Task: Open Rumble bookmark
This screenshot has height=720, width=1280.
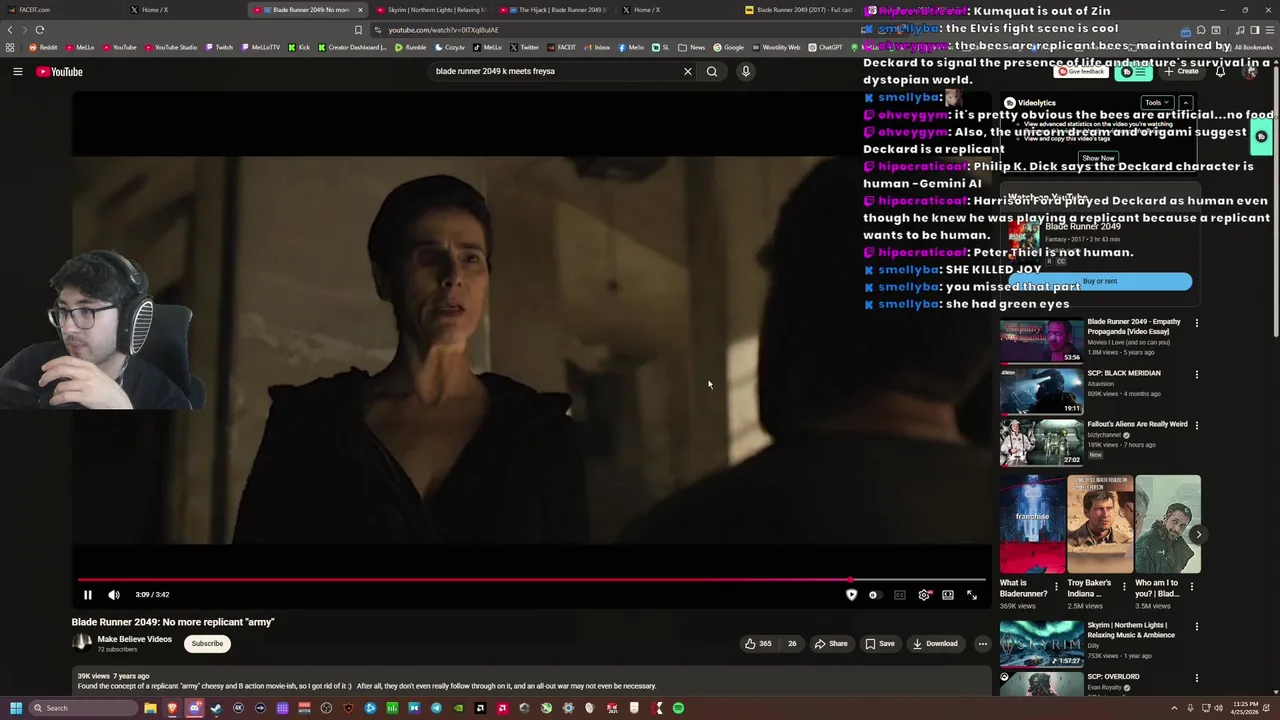Action: pos(411,47)
